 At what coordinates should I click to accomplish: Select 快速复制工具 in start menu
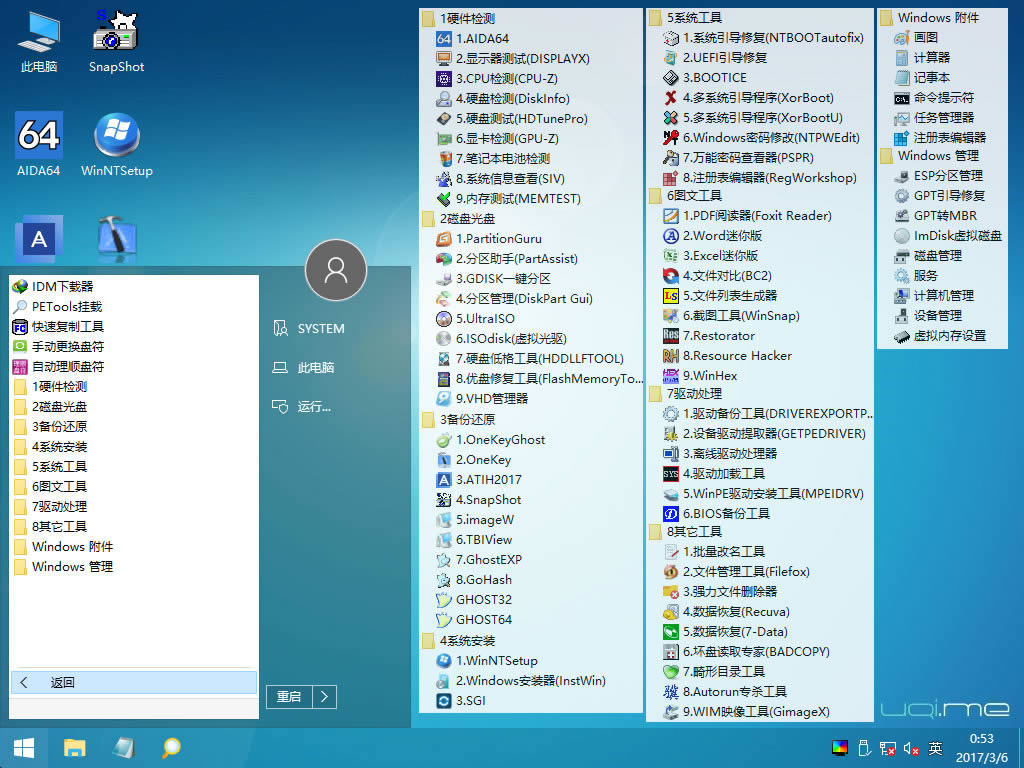[x=134, y=327]
